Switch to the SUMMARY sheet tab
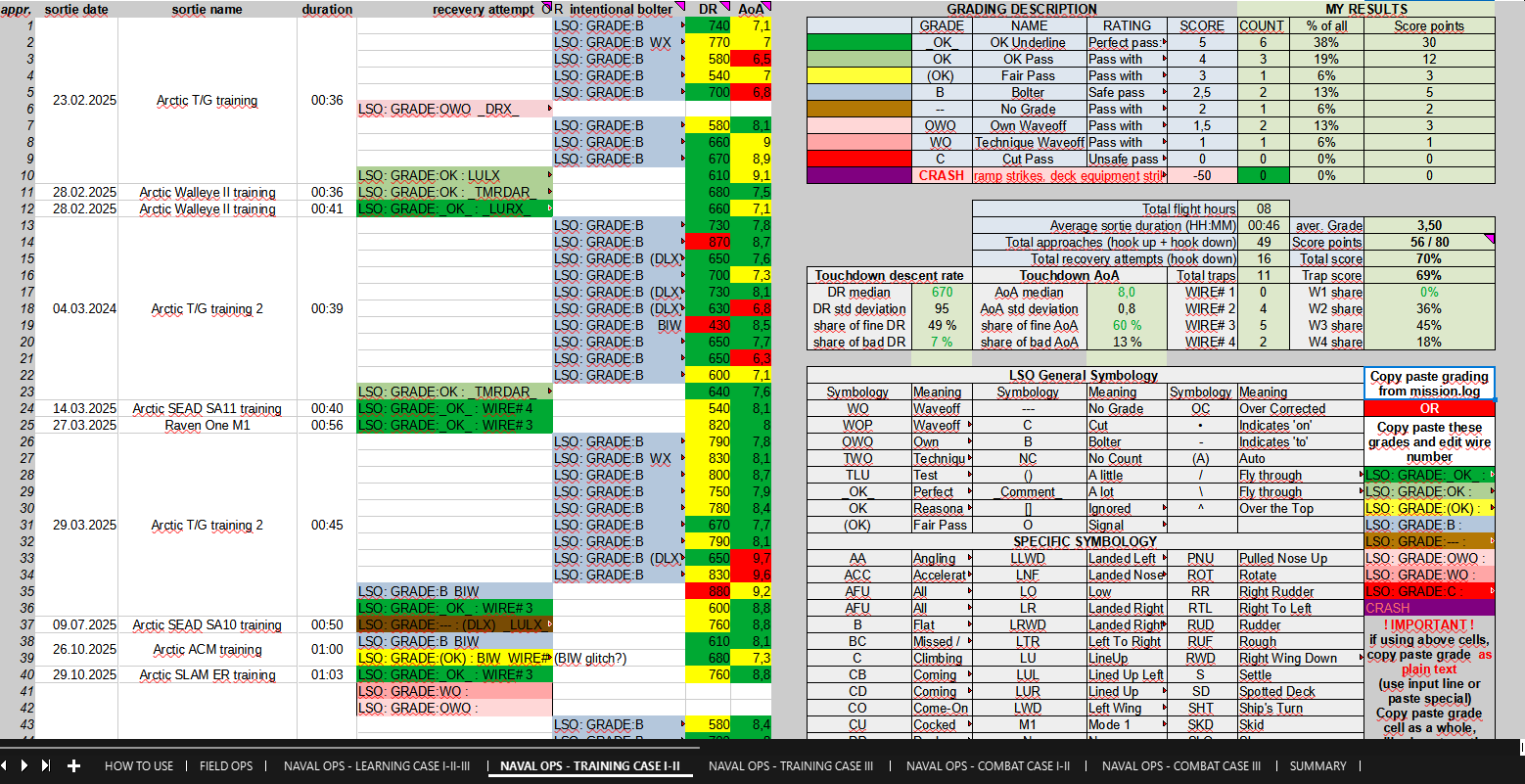The height and width of the screenshot is (784, 1525). 1317,766
